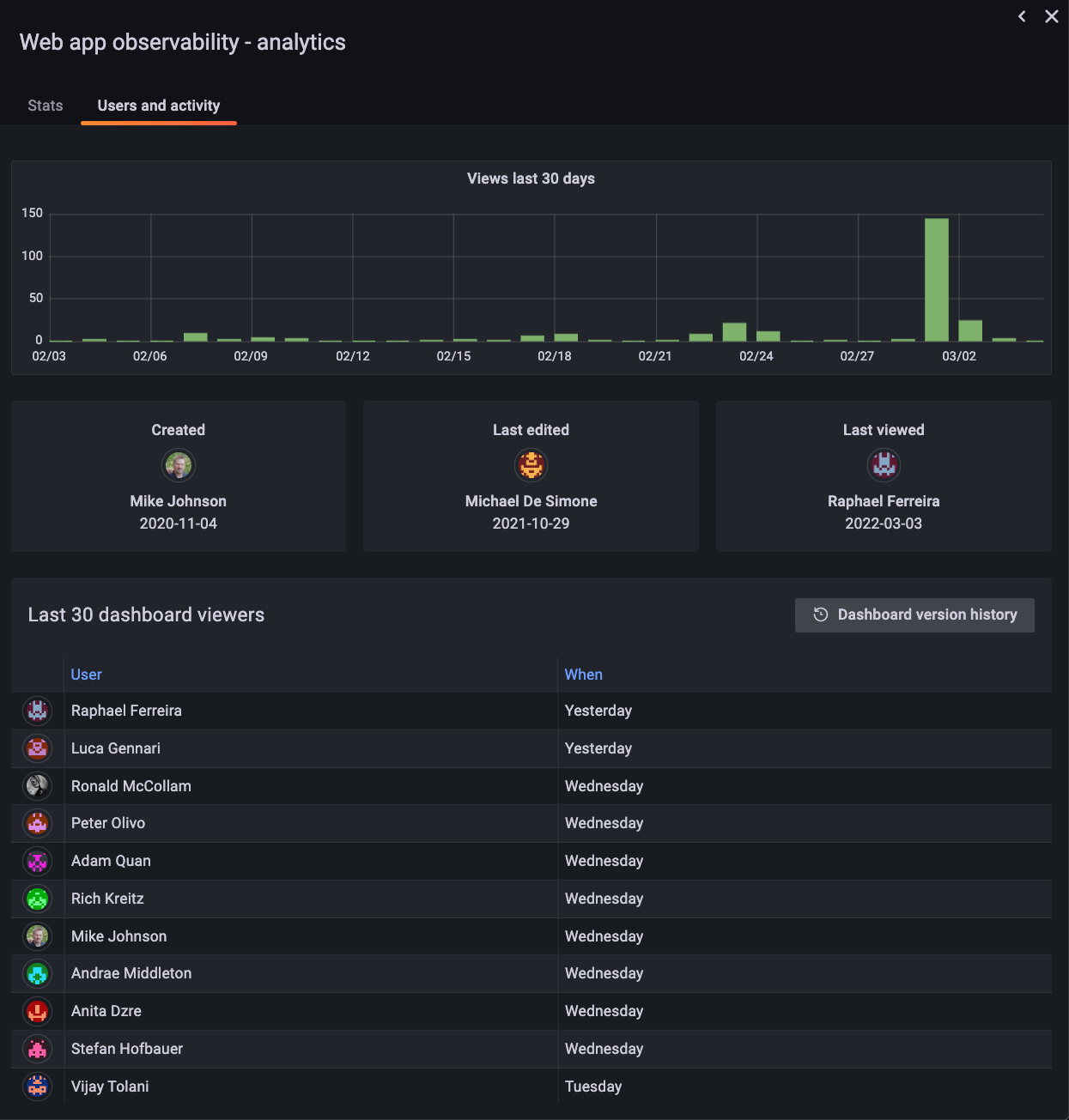The width and height of the screenshot is (1069, 1120).
Task: Switch to the Stats tab
Action: (46, 106)
